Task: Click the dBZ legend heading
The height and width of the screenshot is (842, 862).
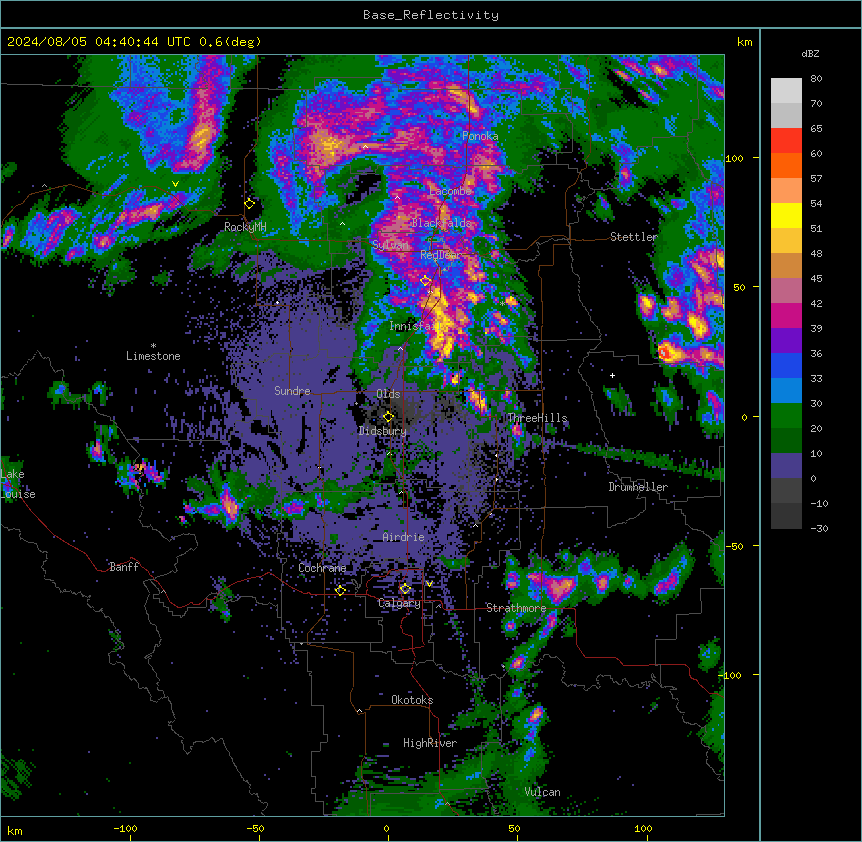Action: pyautogui.click(x=810, y=54)
